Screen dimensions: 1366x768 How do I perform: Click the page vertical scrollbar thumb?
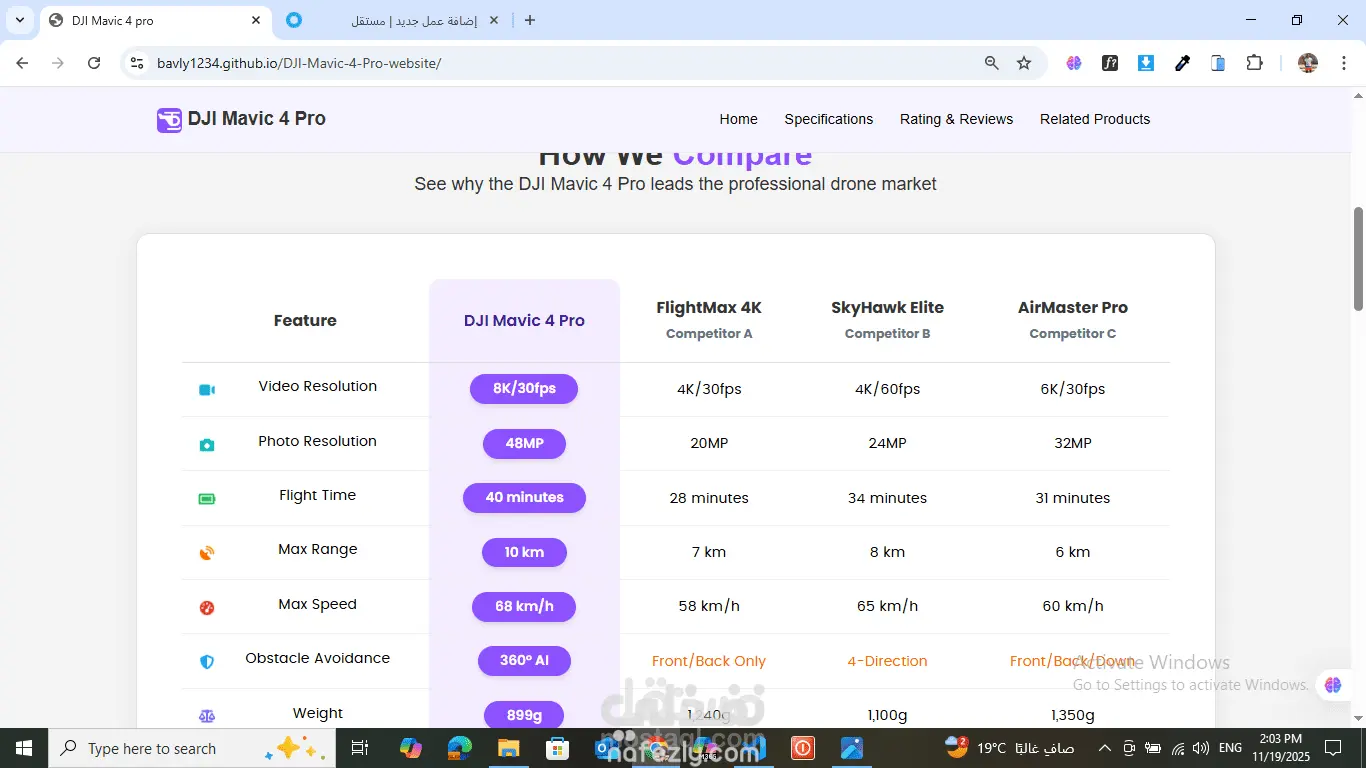pos(1358,258)
